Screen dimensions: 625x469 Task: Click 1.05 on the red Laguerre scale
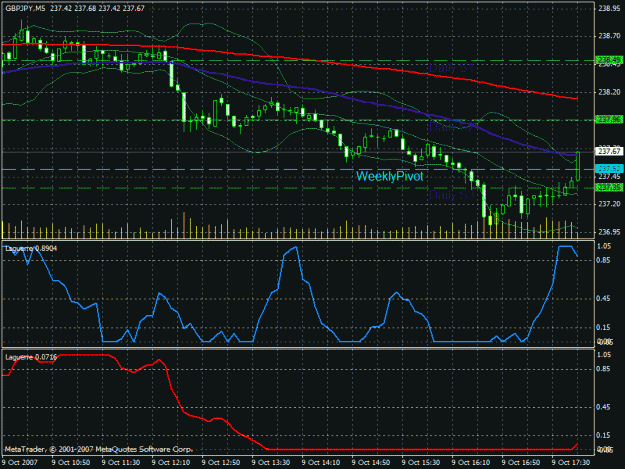click(x=604, y=355)
